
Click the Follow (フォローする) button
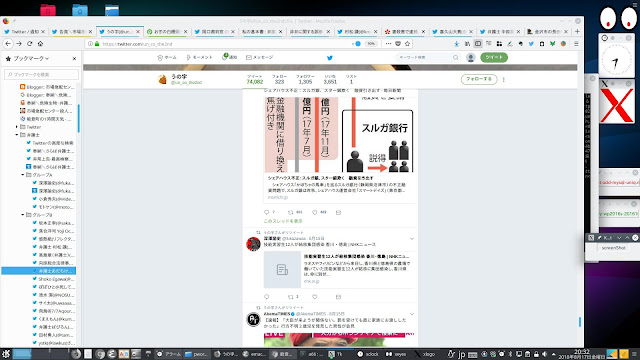click(479, 79)
